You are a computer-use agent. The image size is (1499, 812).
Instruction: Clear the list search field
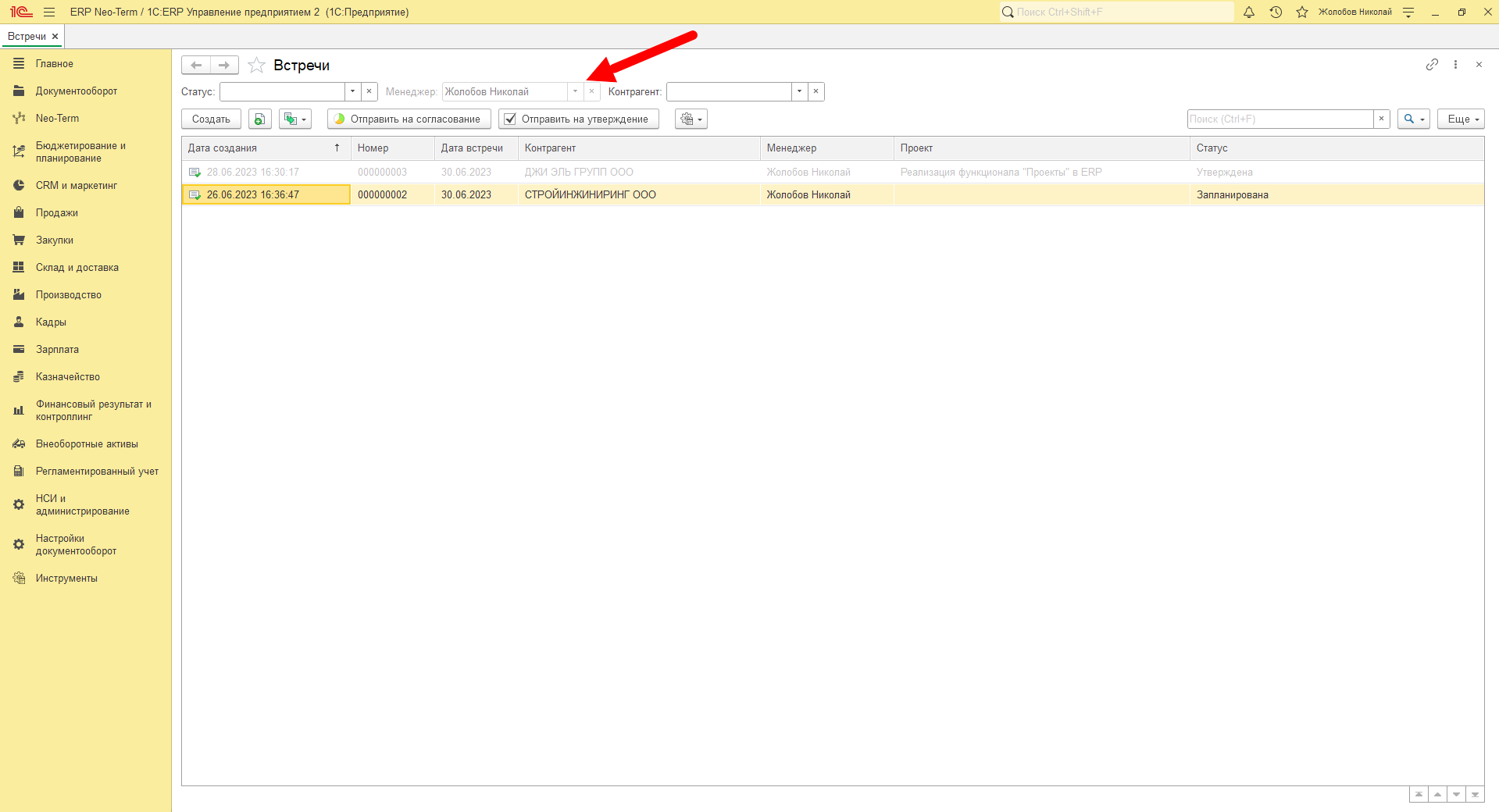coord(1382,119)
